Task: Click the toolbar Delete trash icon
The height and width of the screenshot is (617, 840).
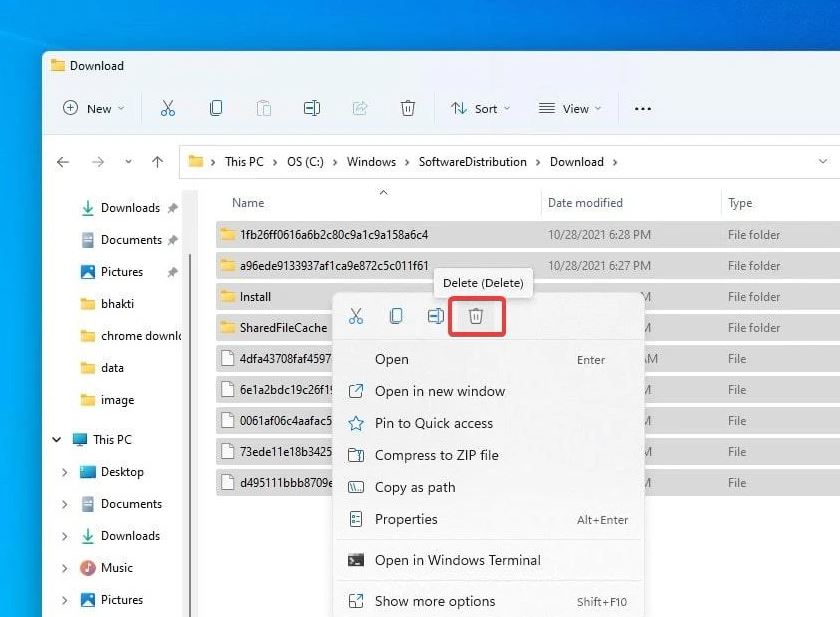Action: coord(408,108)
